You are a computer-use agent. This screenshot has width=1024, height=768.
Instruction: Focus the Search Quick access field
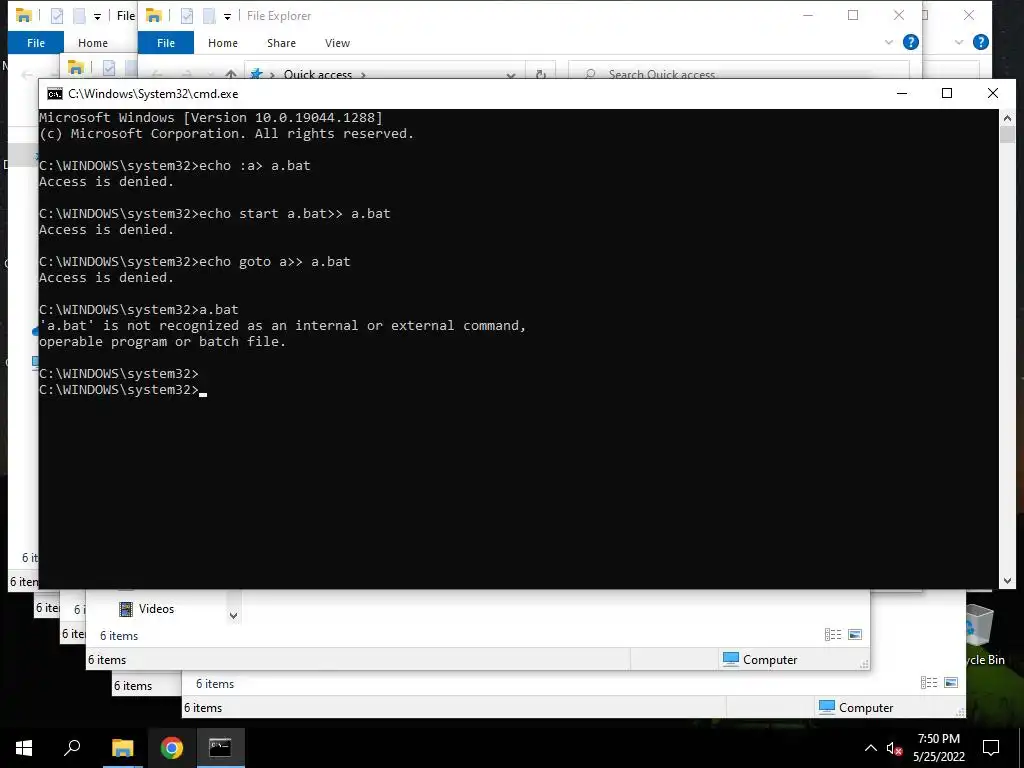(739, 72)
